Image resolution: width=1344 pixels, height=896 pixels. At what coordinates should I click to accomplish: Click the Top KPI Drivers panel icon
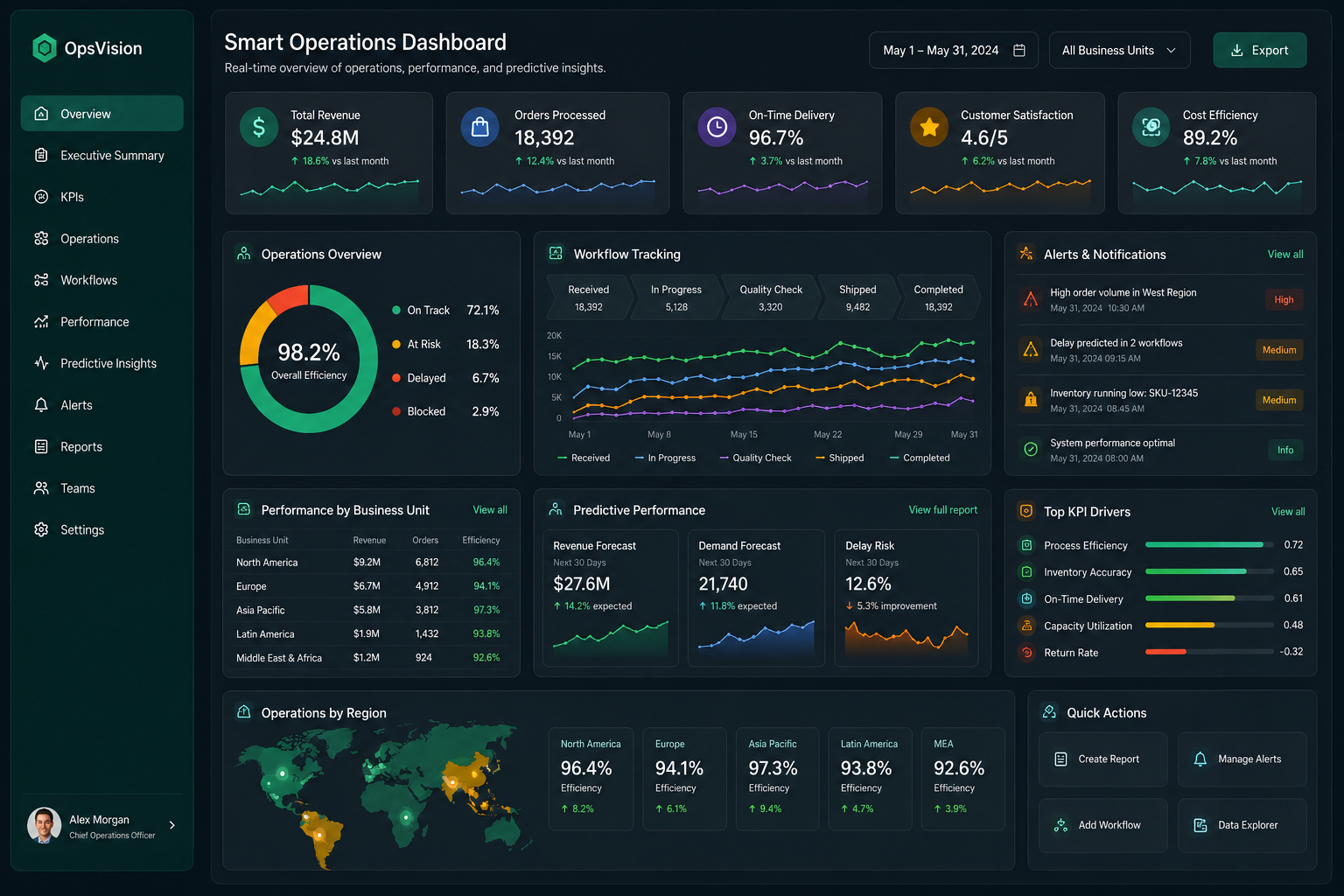click(1026, 511)
